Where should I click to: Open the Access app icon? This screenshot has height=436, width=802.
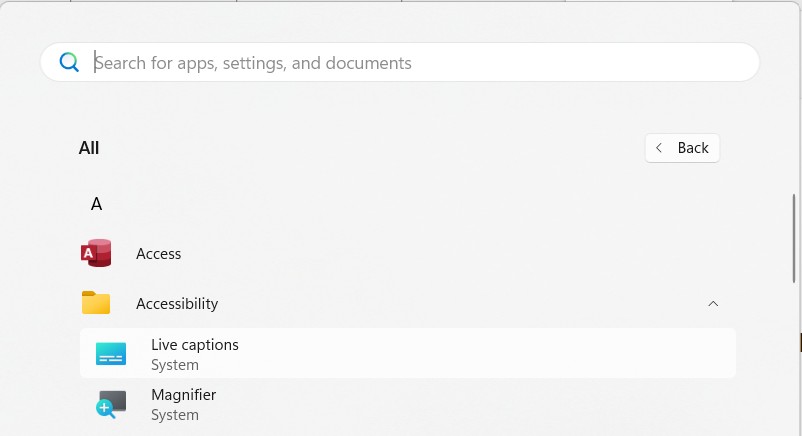96,254
